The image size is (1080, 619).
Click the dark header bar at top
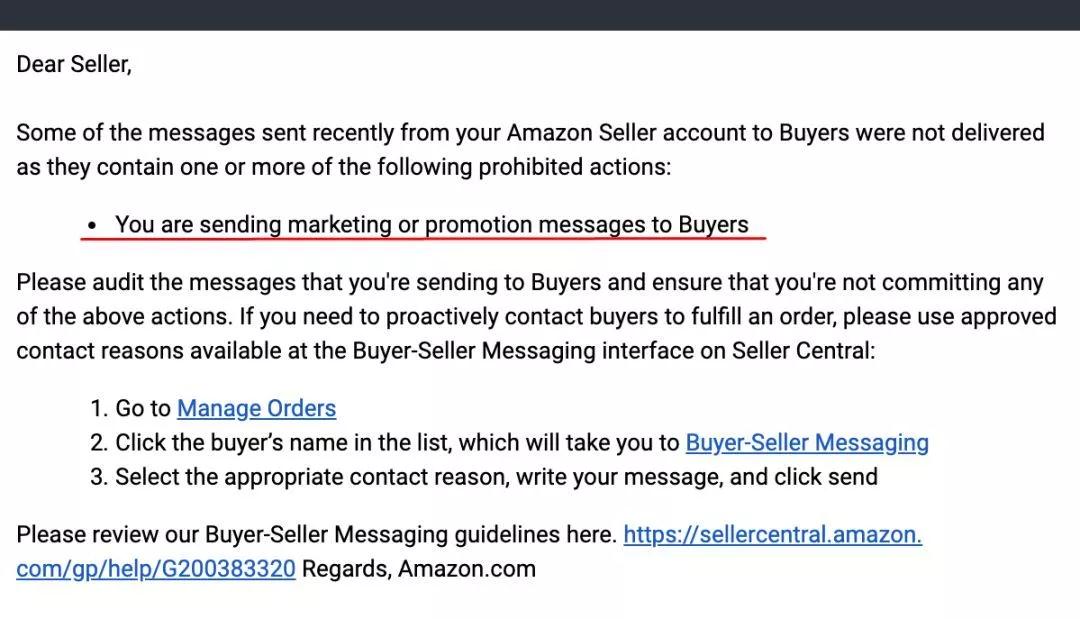point(540,14)
